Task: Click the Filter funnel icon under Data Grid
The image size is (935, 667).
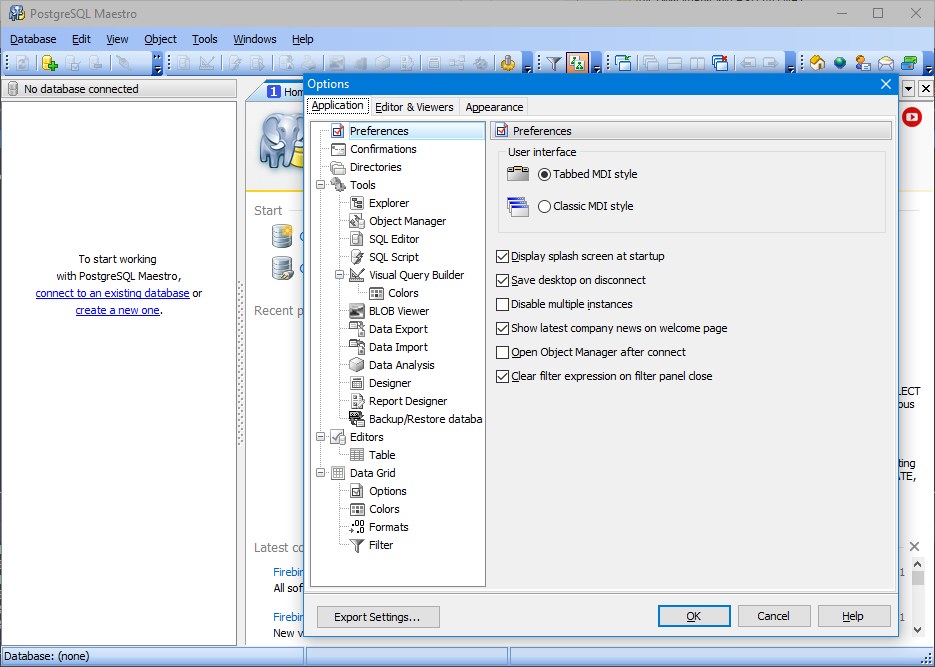Action: pos(357,545)
